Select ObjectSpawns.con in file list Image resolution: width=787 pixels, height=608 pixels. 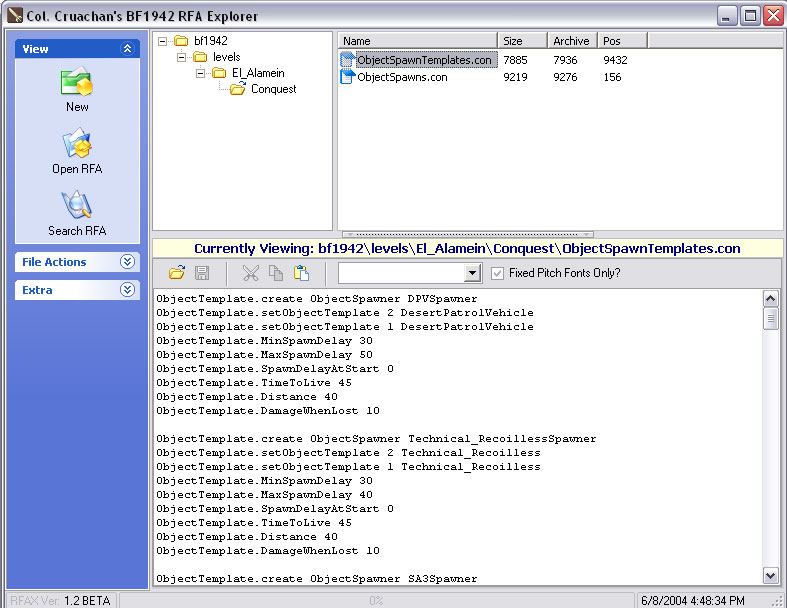402,77
